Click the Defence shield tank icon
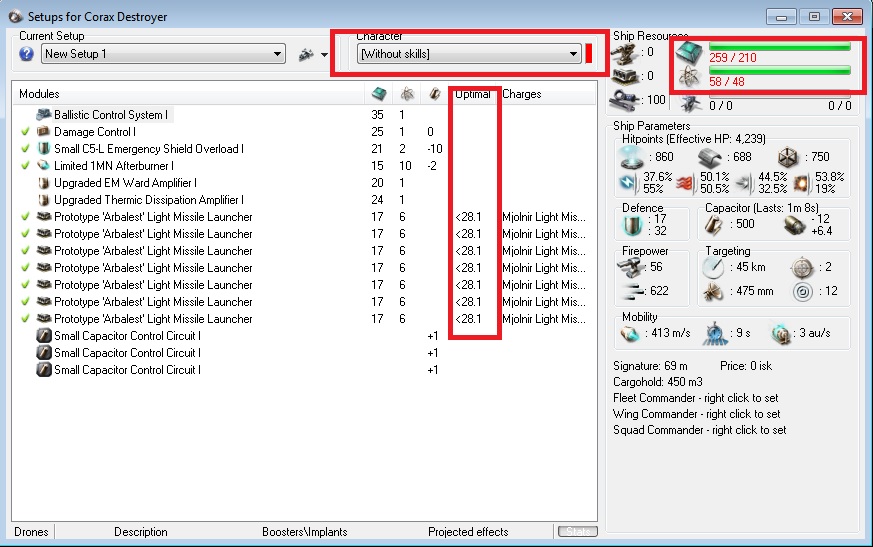873x547 pixels. coord(632,225)
